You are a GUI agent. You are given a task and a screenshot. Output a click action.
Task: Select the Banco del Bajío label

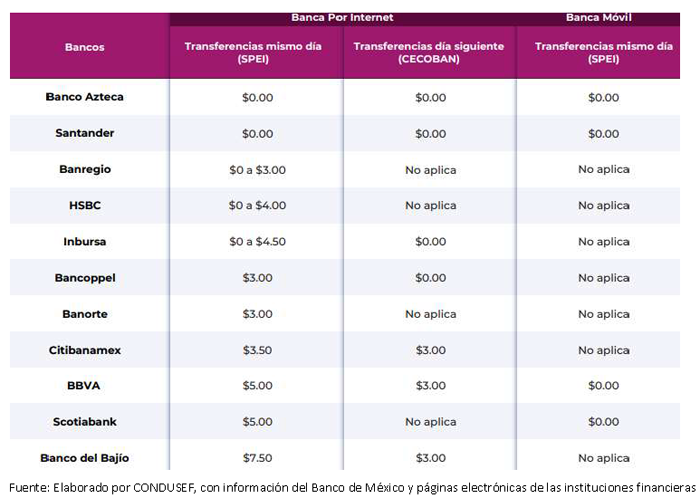click(84, 458)
